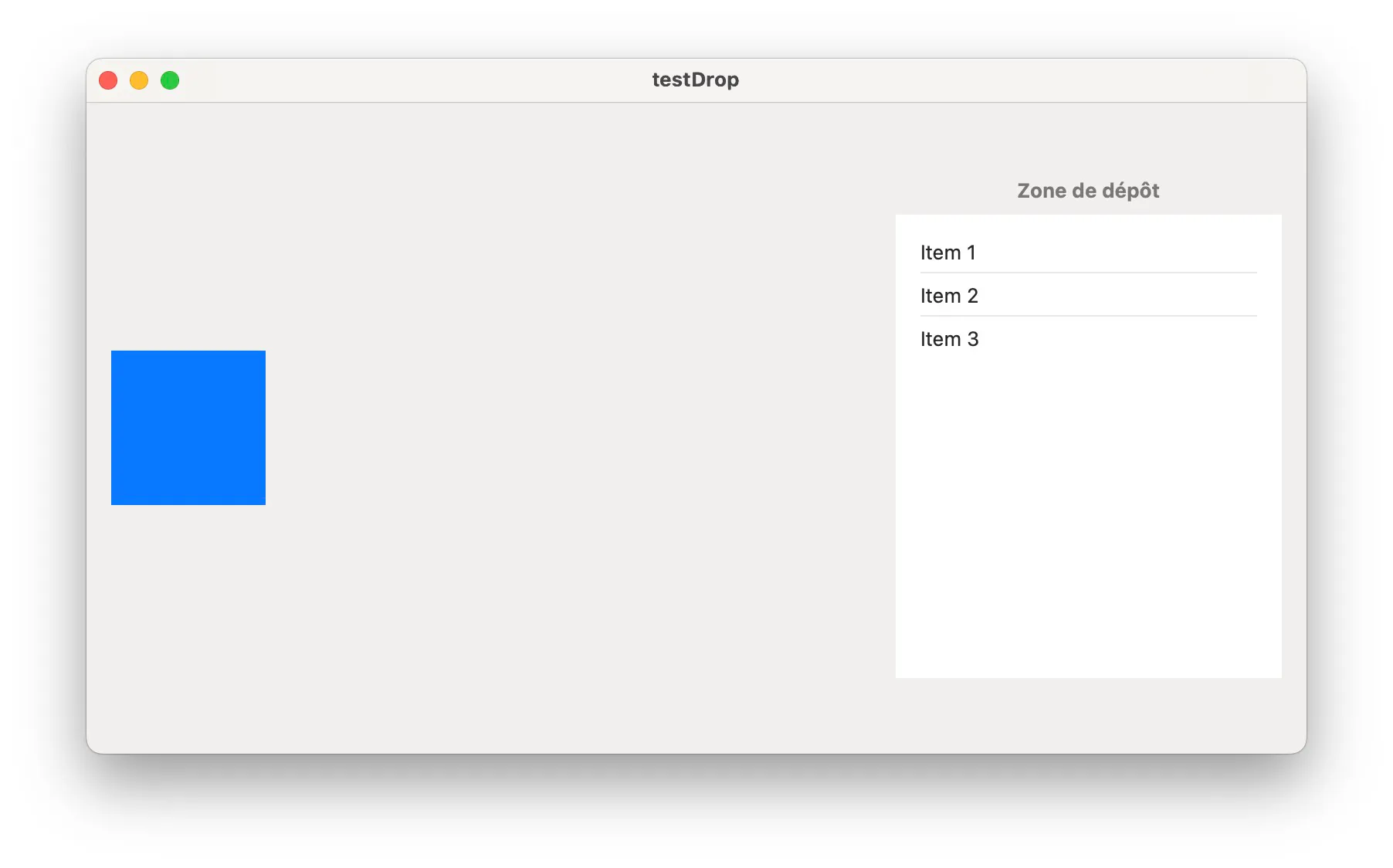
Task: Click empty title bar right of testDrop
Action: pos(1004,80)
